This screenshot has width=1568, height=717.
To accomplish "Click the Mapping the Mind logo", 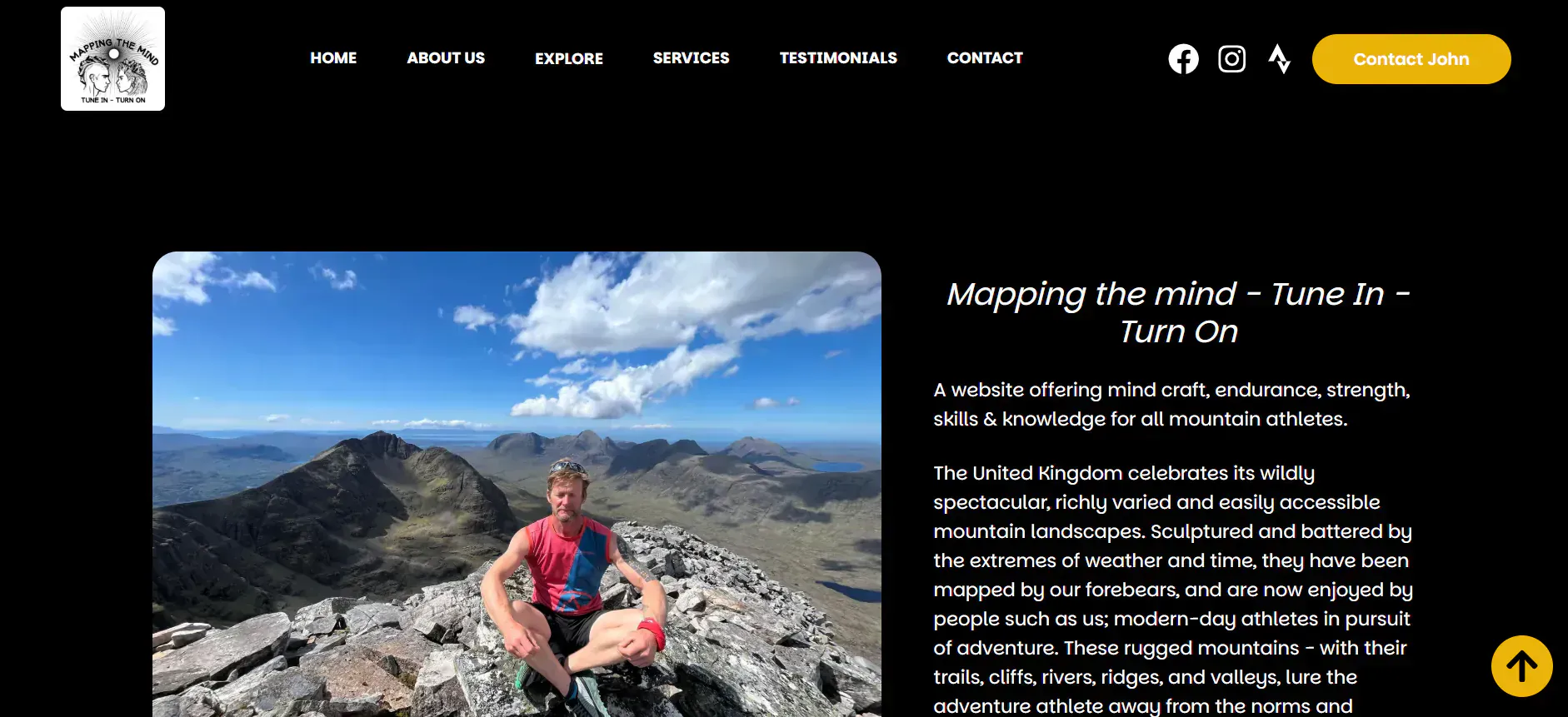I will (112, 59).
